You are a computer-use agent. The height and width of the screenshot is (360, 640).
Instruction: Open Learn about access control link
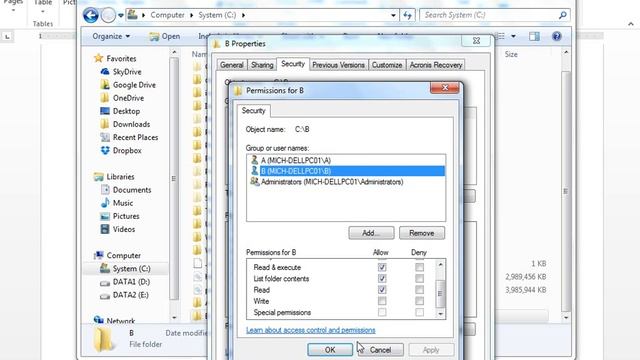[311, 330]
